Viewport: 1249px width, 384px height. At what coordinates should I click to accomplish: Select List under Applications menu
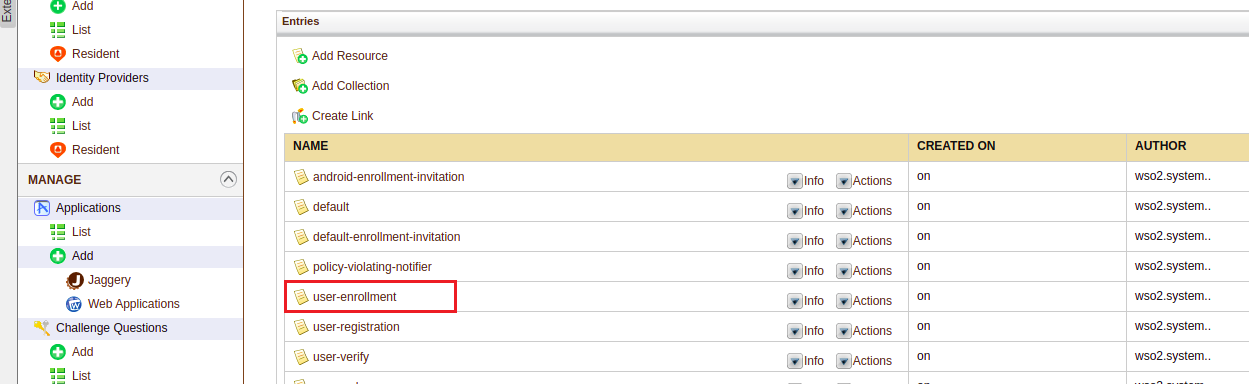[x=81, y=232]
